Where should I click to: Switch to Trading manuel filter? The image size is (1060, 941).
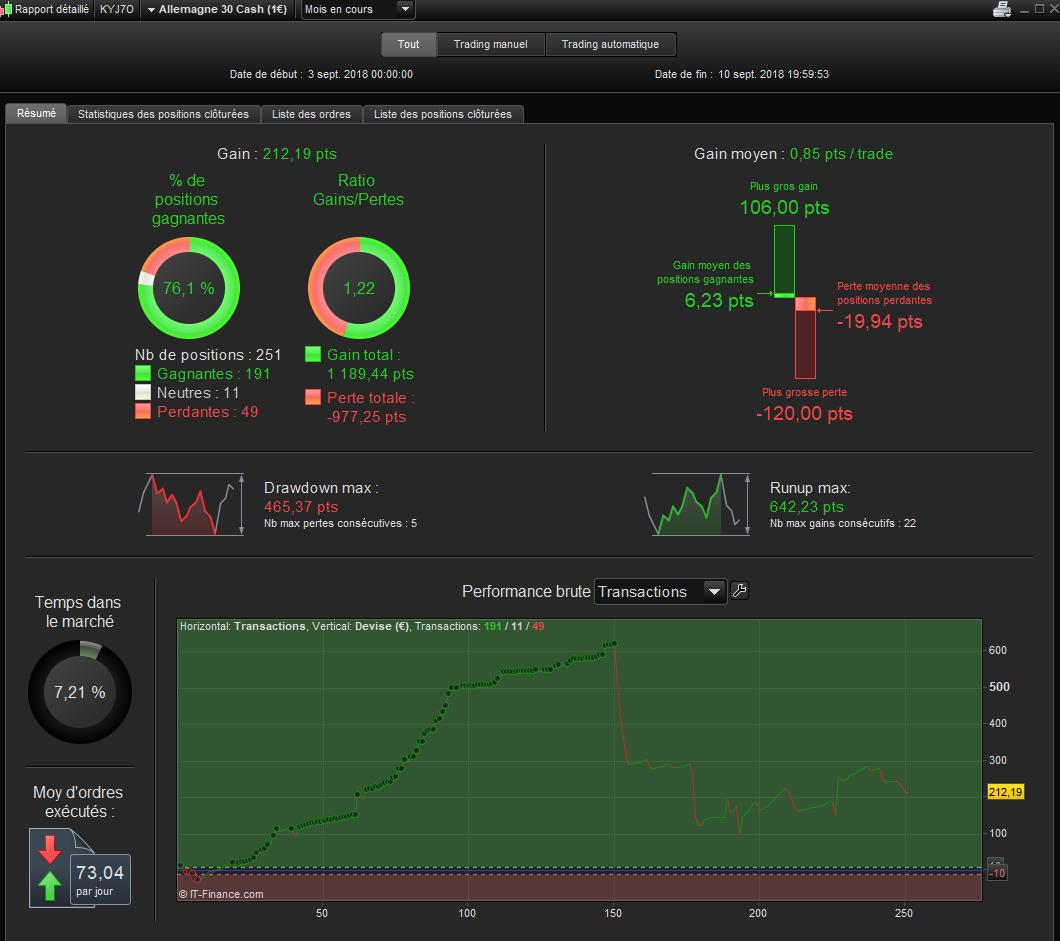(x=490, y=44)
